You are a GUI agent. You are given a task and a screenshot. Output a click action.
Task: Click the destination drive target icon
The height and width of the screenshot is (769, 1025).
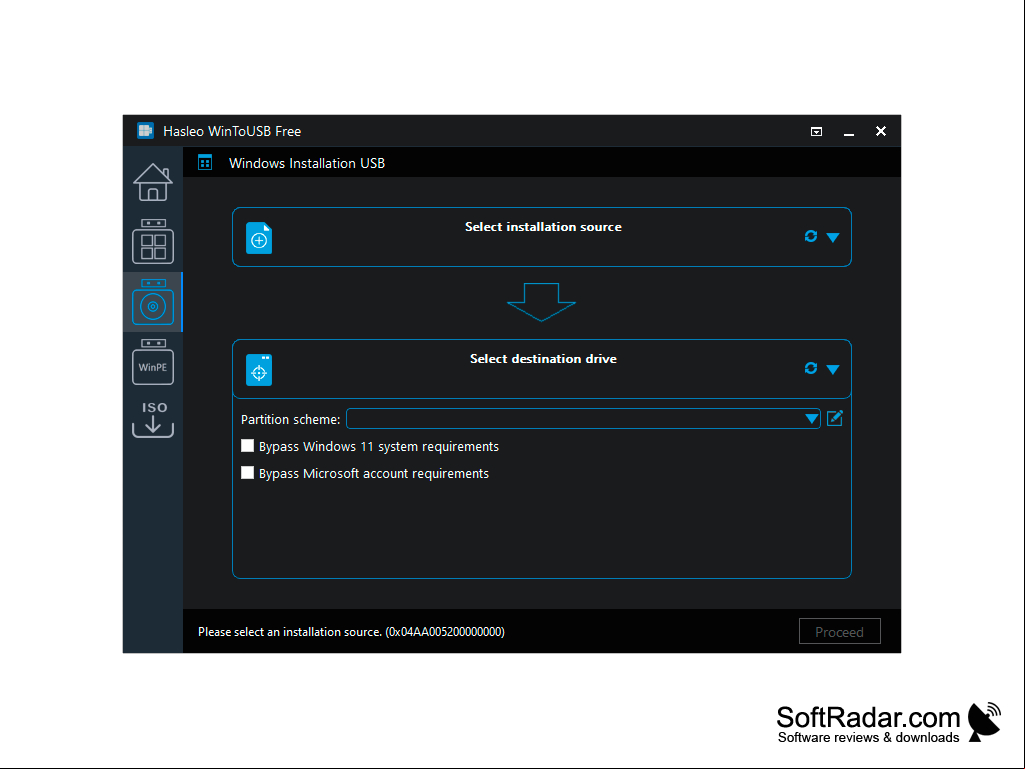point(259,370)
